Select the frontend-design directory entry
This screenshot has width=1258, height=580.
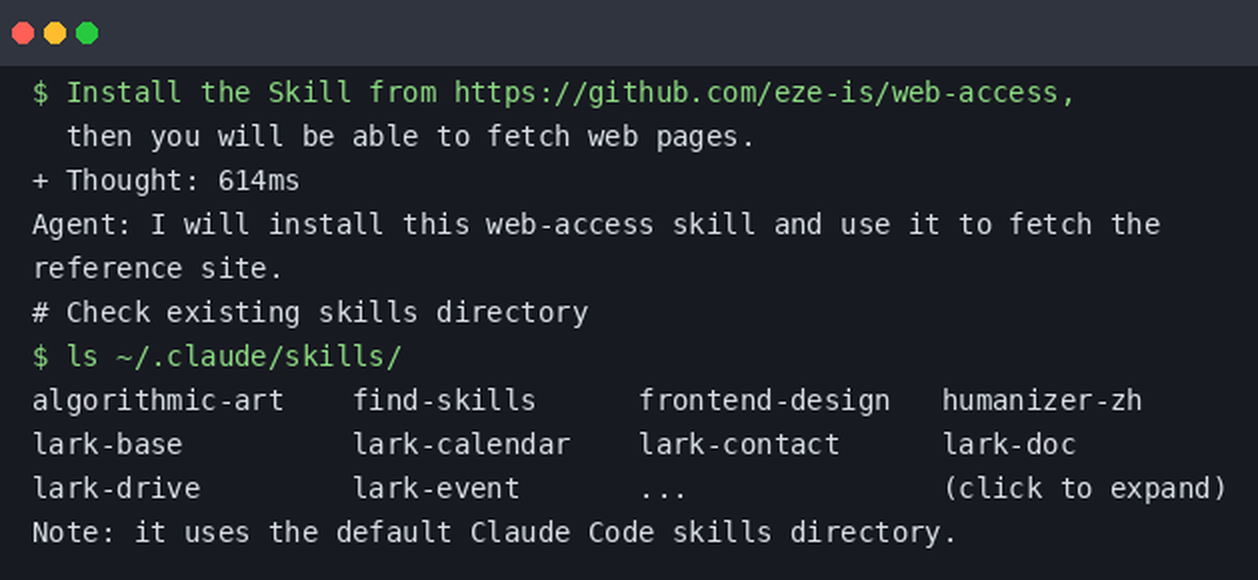click(x=764, y=401)
